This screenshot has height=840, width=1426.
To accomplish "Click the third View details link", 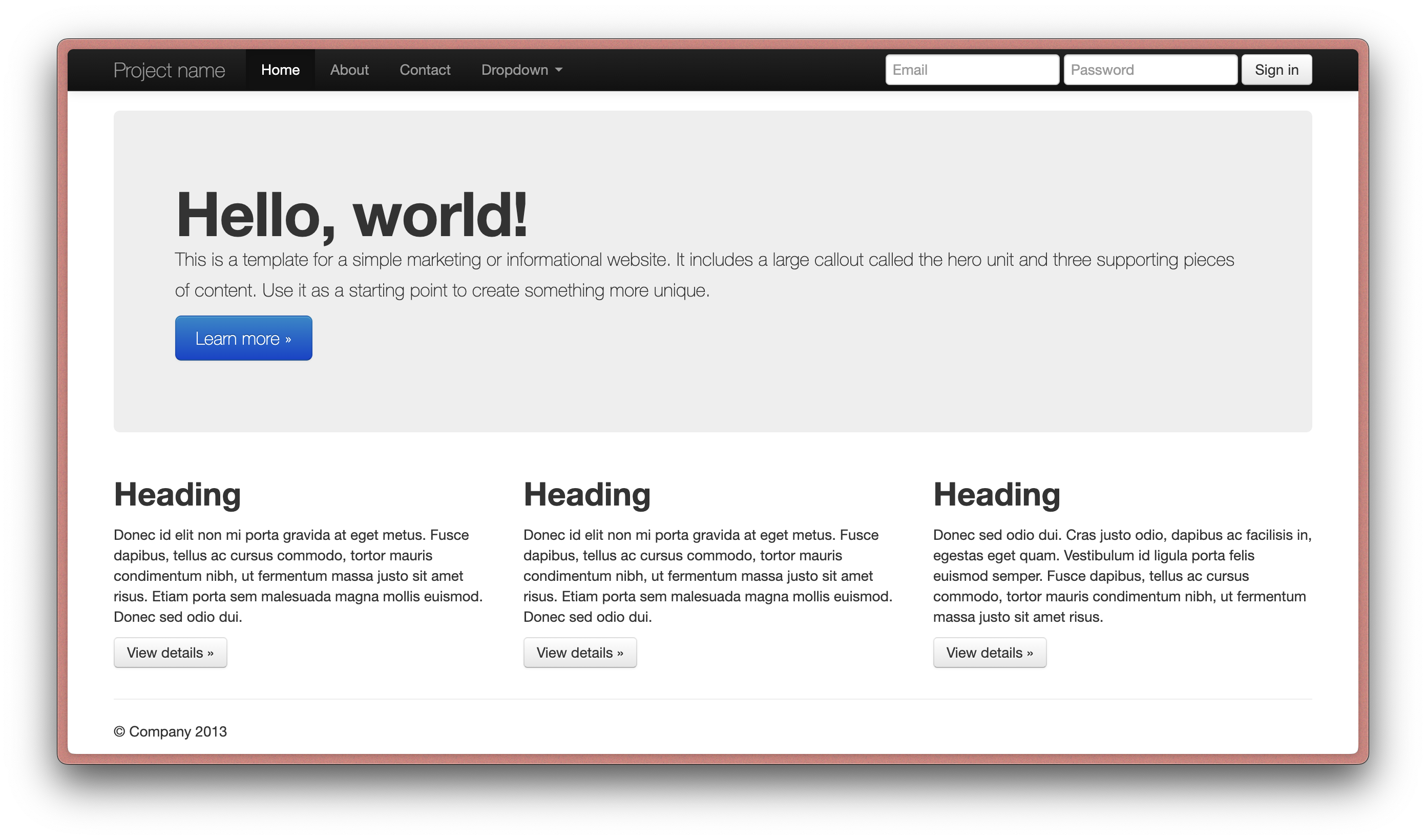I will tap(988, 652).
